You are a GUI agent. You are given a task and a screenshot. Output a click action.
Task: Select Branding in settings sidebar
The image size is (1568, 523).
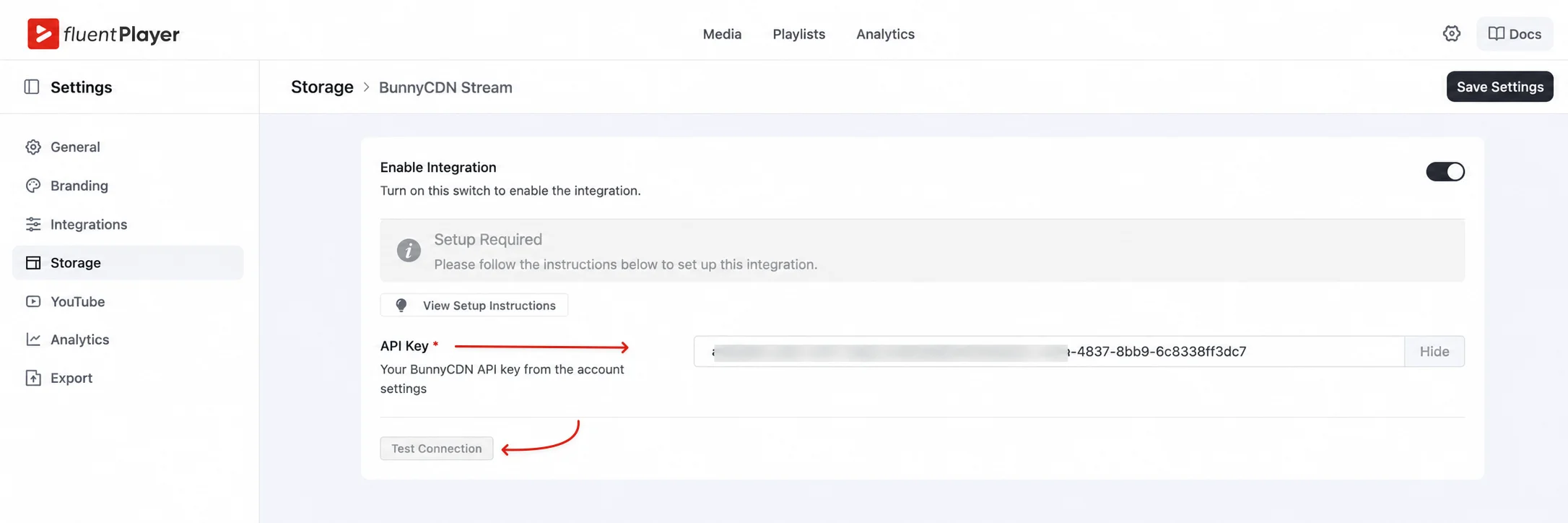[x=128, y=186]
